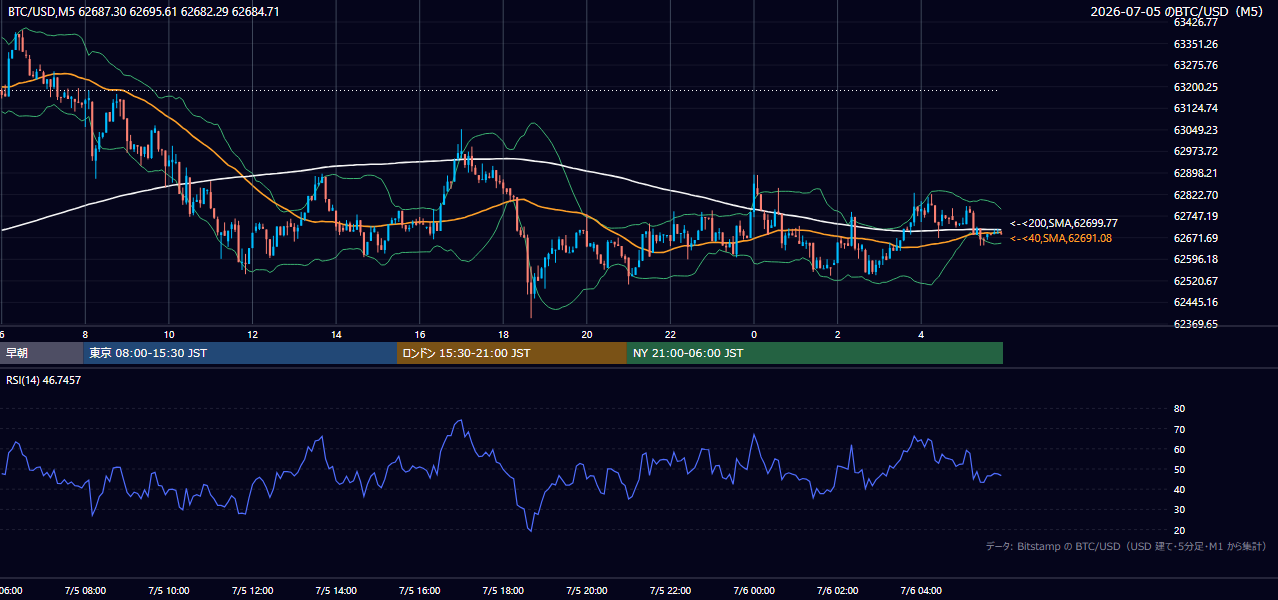Click price axis value 63351.26
This screenshot has height=600, width=1278.
coord(1195,44)
